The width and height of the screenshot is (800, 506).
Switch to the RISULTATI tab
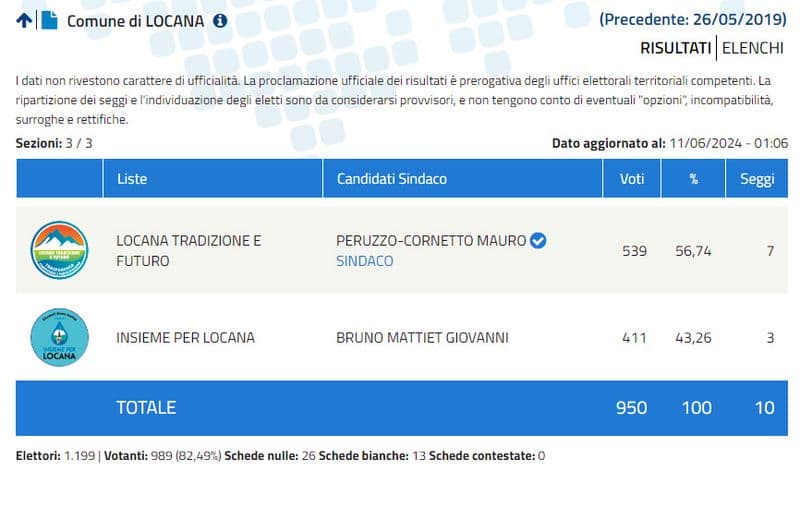point(675,47)
